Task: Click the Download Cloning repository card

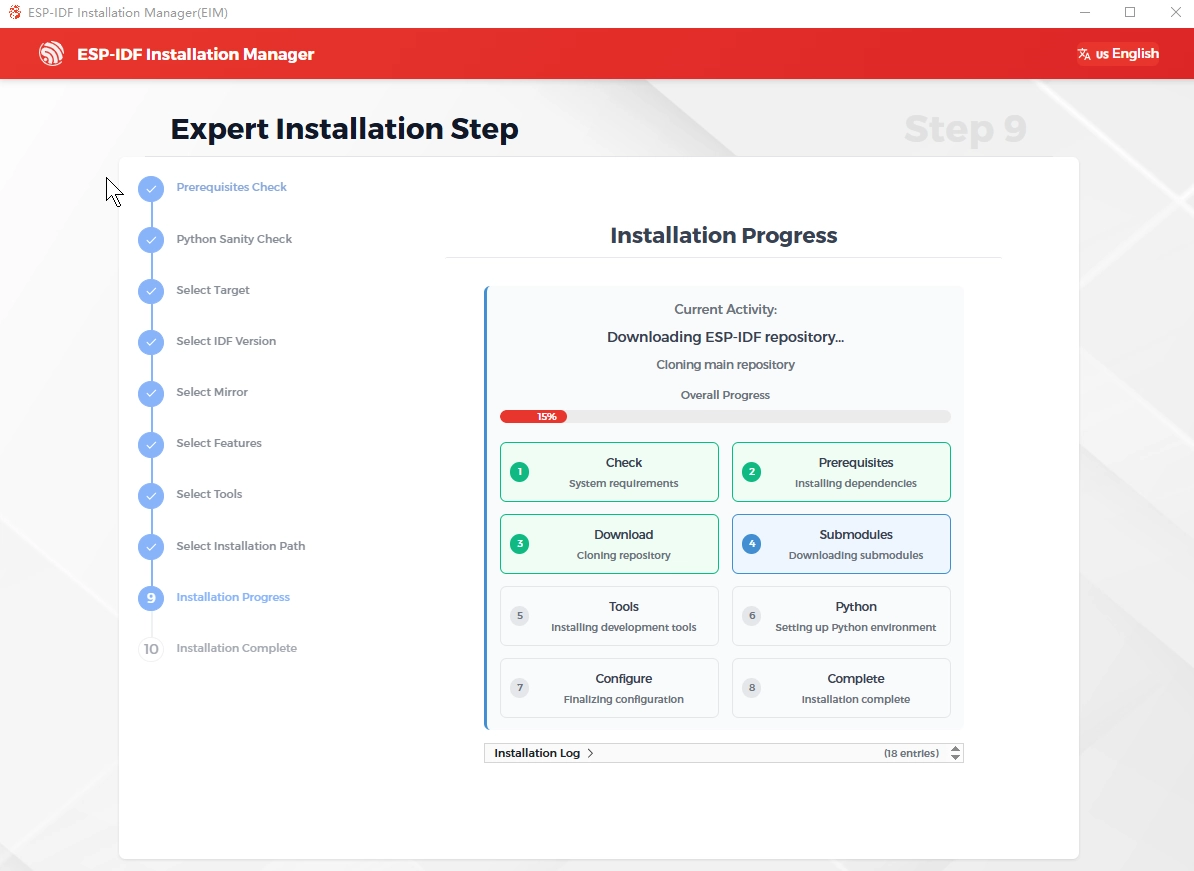Action: pos(609,544)
